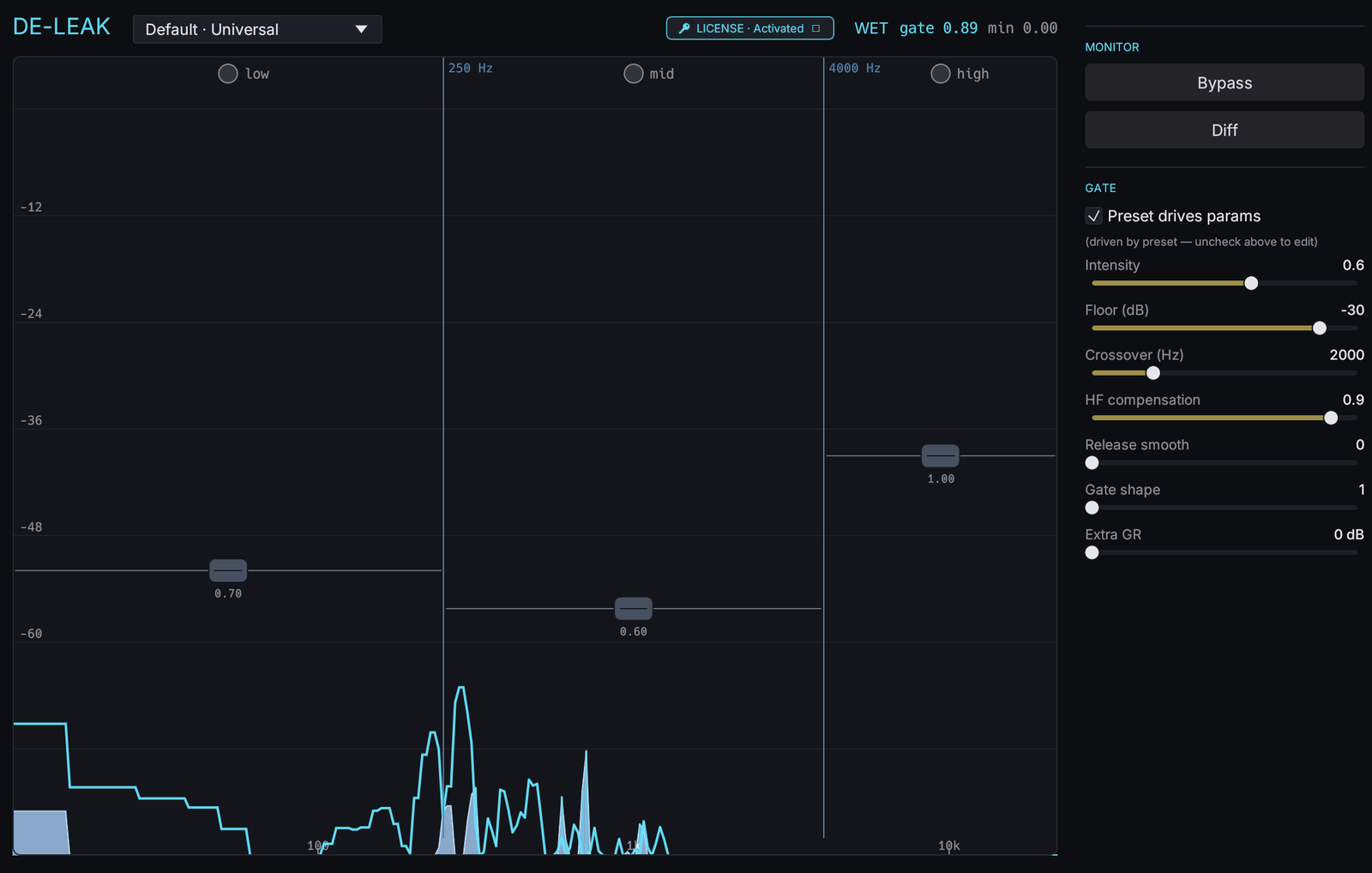1372x873 pixels.
Task: Click the Diff monitor button
Action: point(1225,129)
